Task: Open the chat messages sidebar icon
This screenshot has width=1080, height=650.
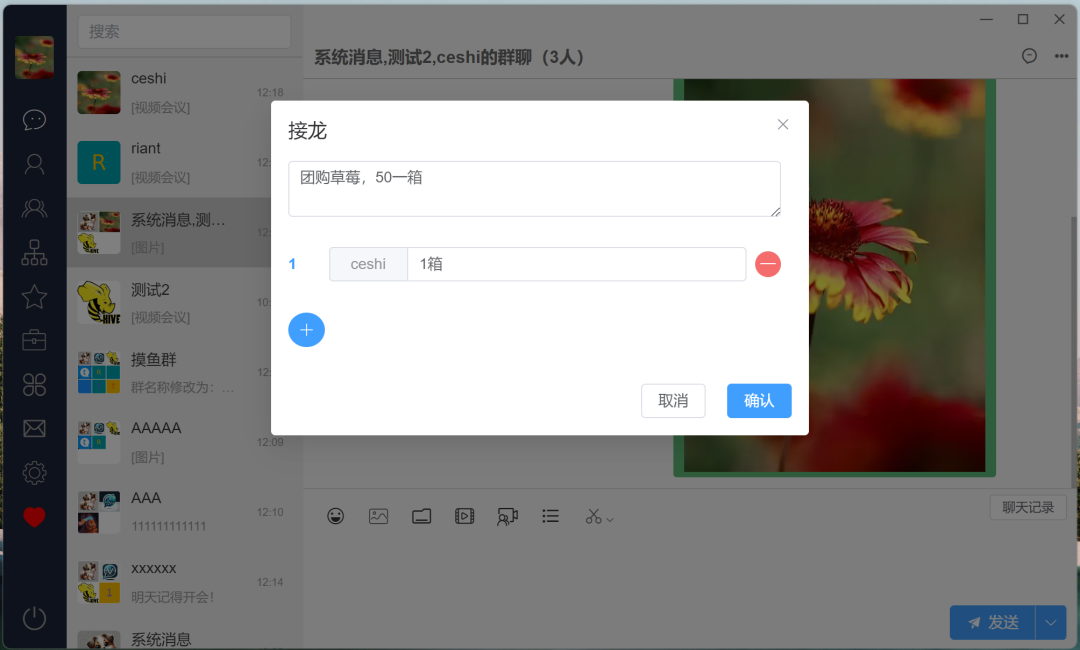Action: [x=34, y=120]
